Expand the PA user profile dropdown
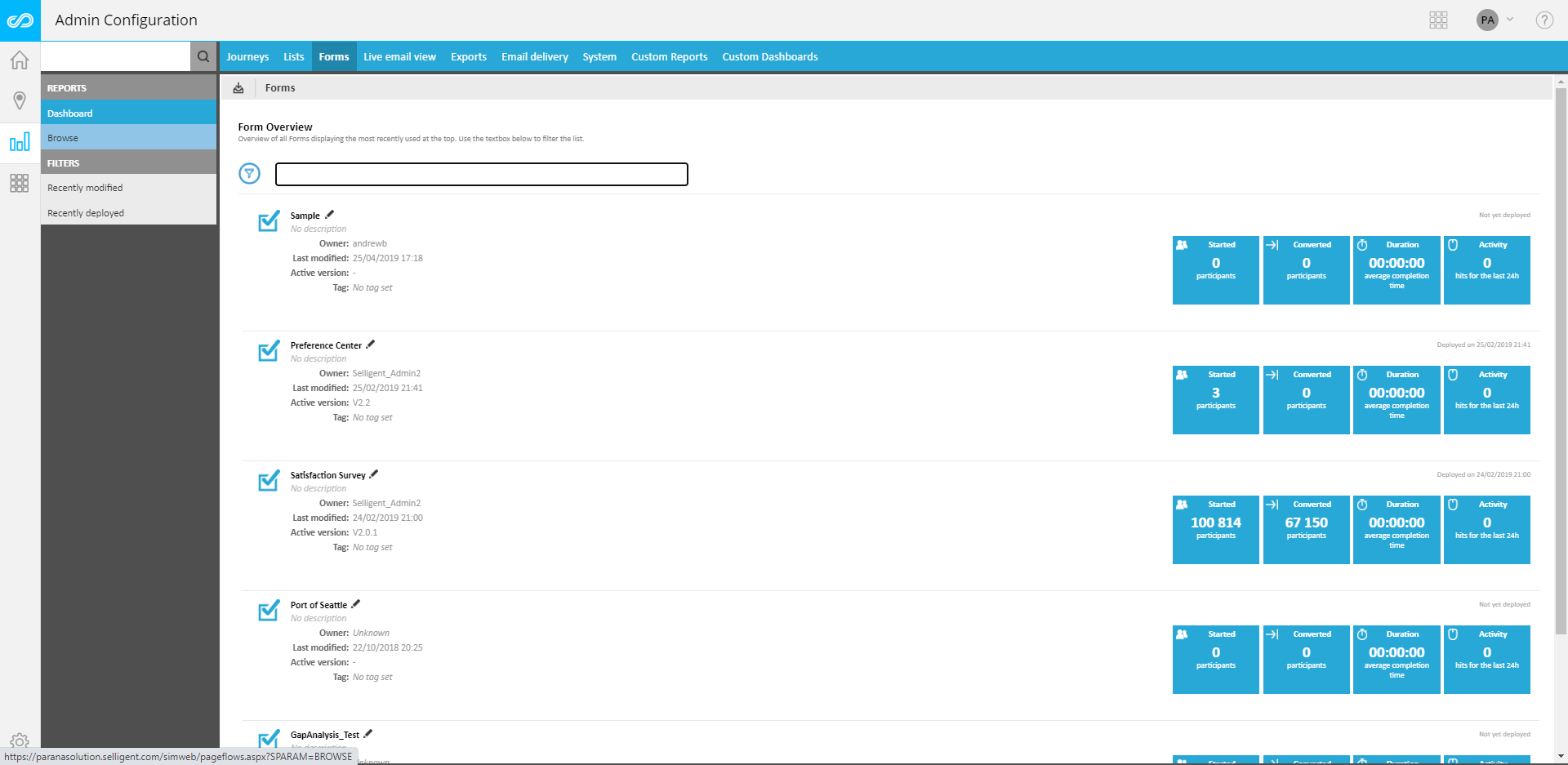This screenshot has height=765, width=1568. tap(1495, 20)
